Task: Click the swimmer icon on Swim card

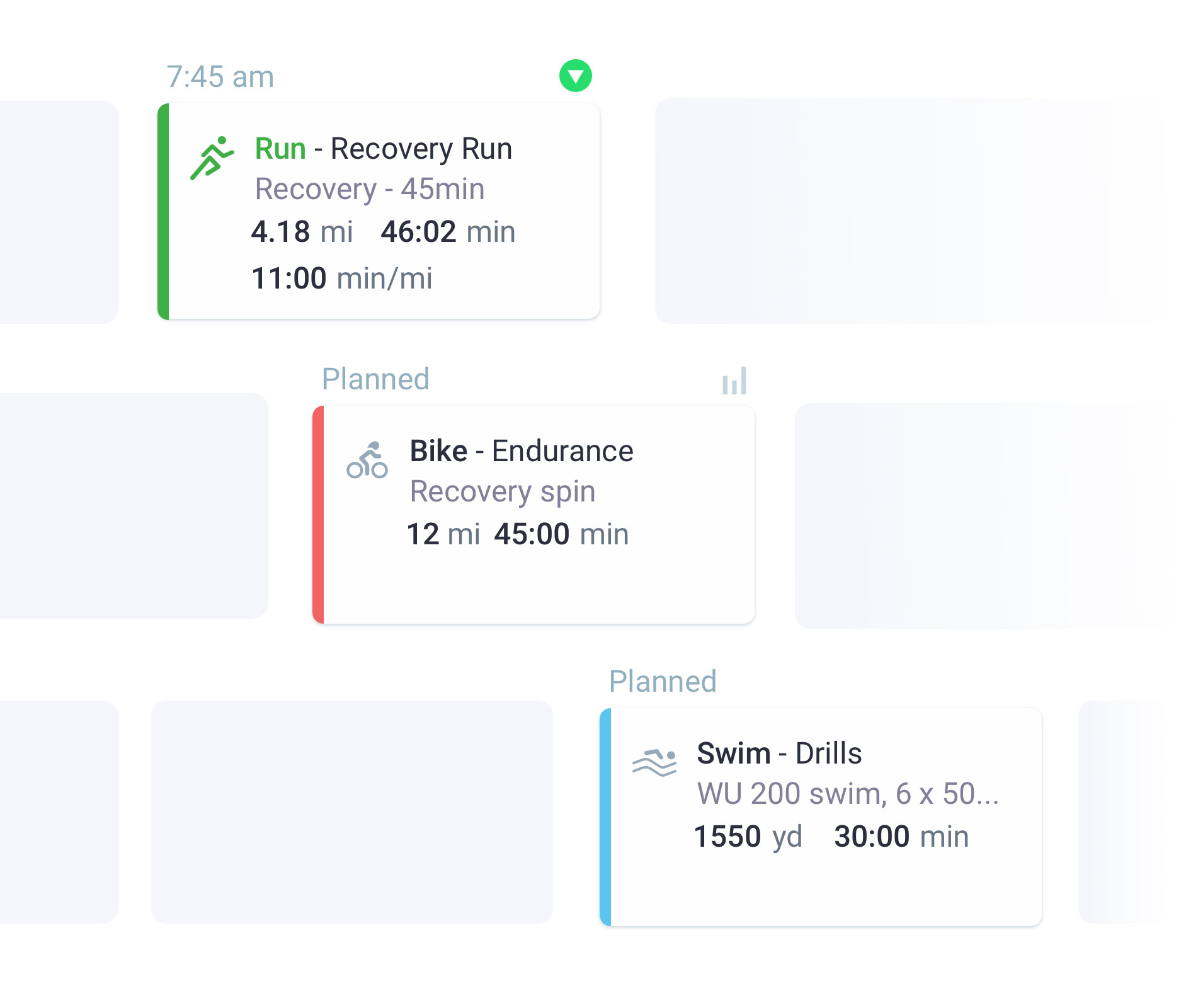Action: pos(654,762)
